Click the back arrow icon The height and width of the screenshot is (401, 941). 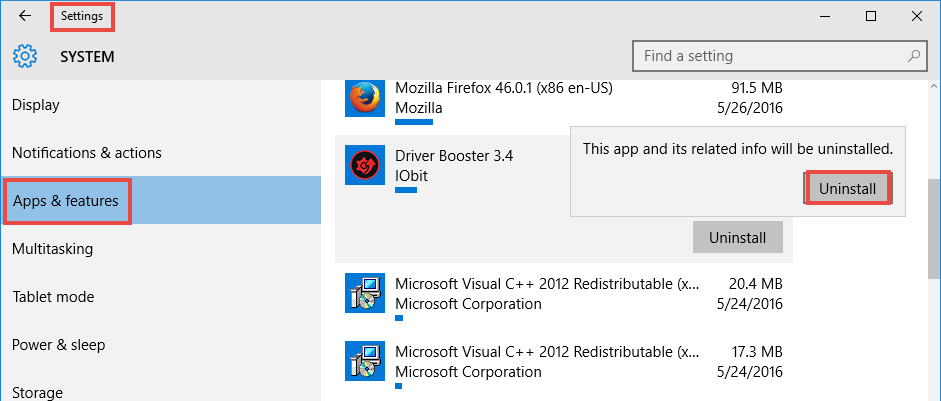25,16
